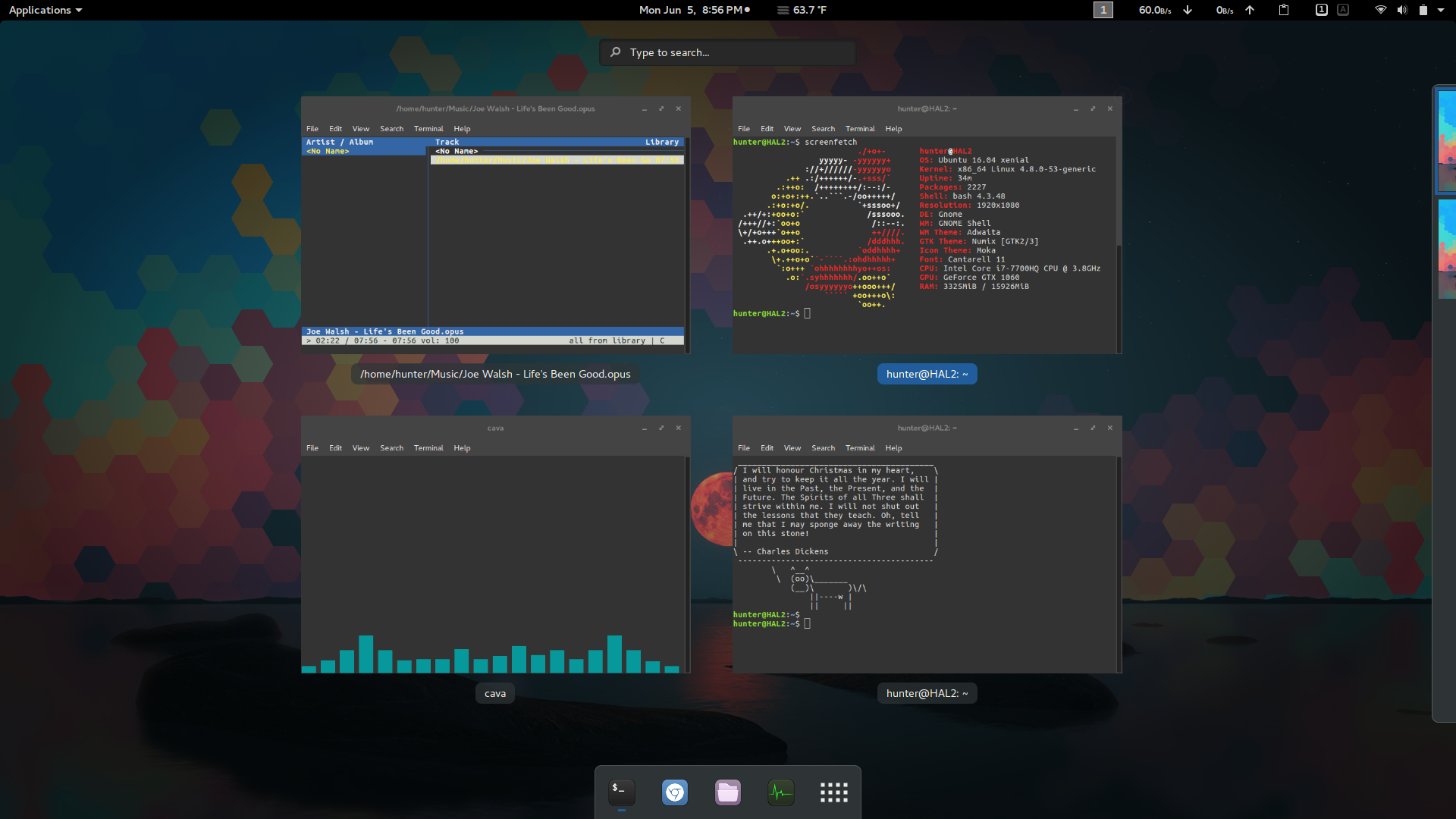Close the Joe Walsh music terminal window
This screenshot has width=1456, height=819.
[679, 109]
